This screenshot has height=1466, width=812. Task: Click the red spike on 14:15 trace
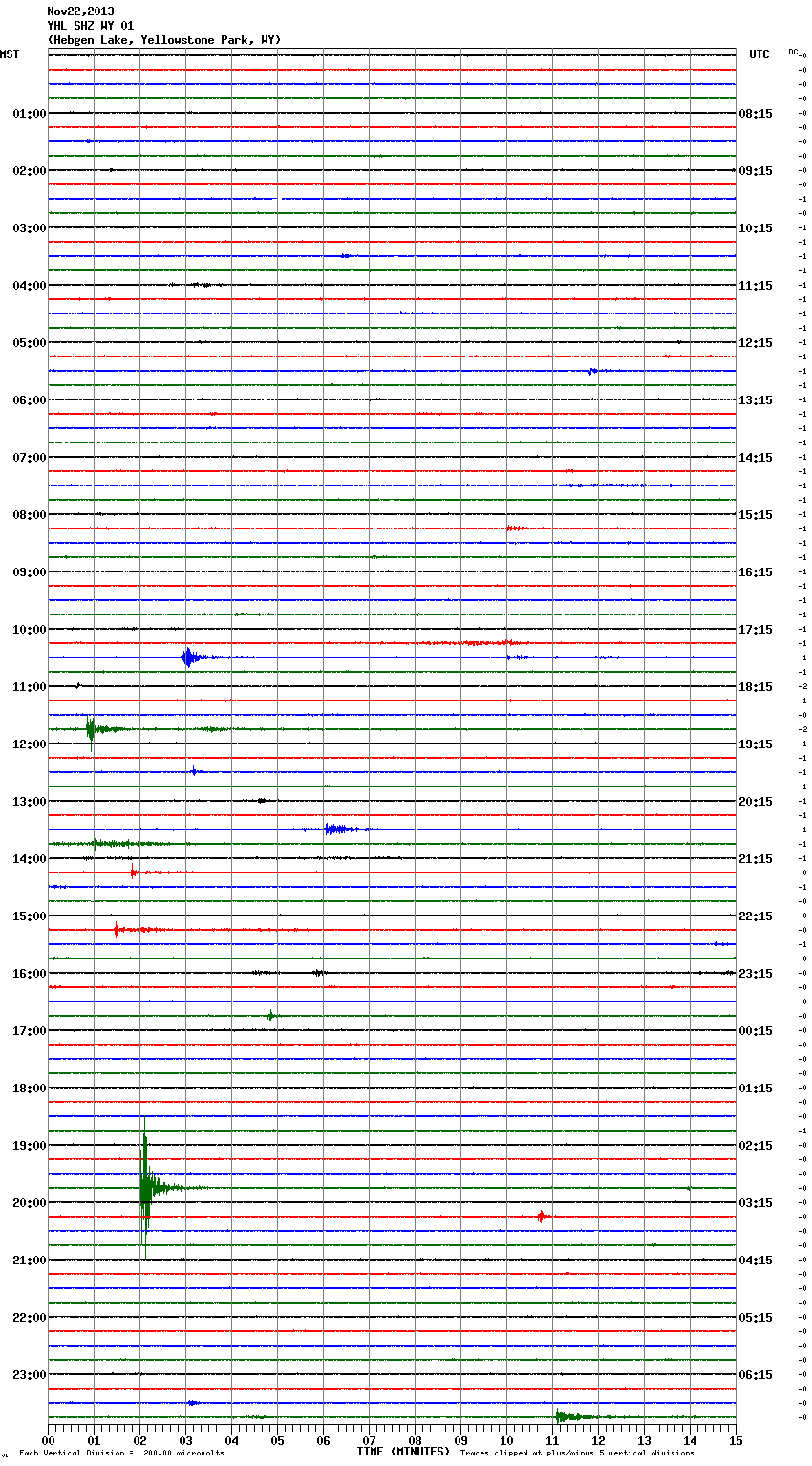[135, 873]
